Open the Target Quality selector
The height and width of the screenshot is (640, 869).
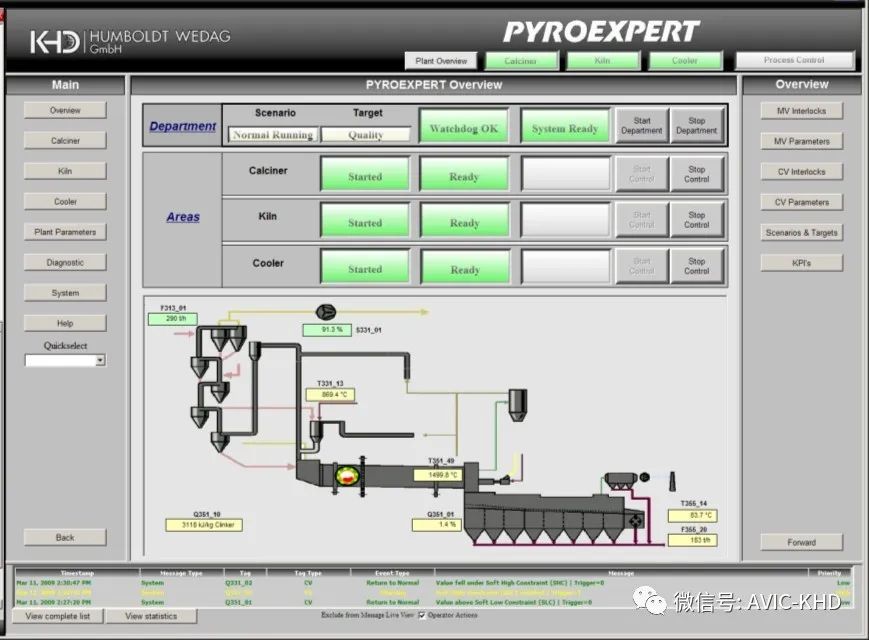pos(365,134)
